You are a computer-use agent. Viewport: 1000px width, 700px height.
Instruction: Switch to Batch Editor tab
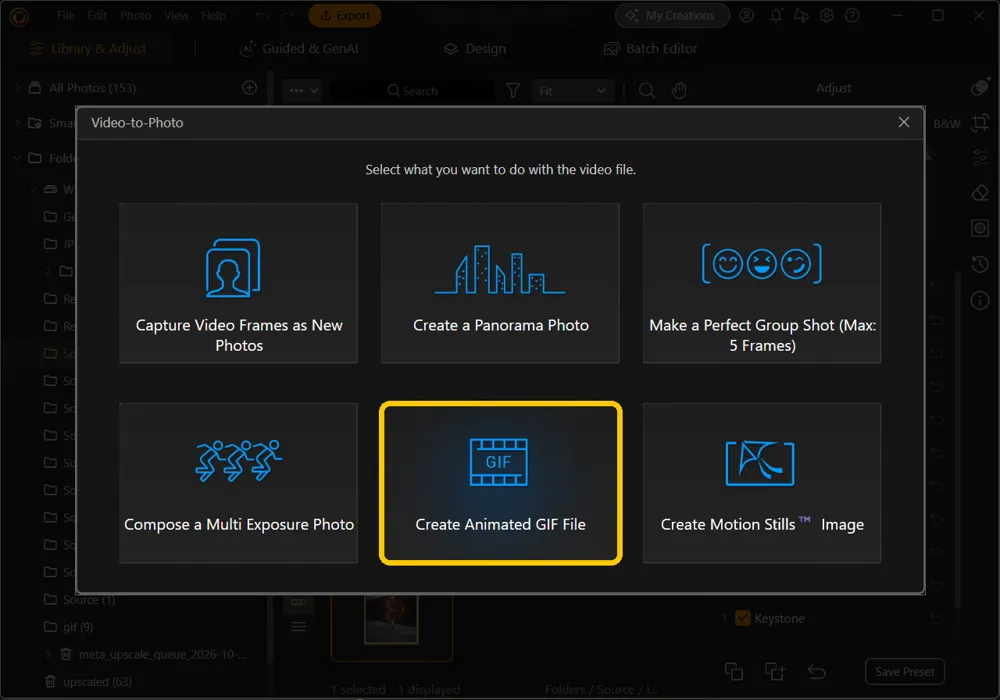651,48
